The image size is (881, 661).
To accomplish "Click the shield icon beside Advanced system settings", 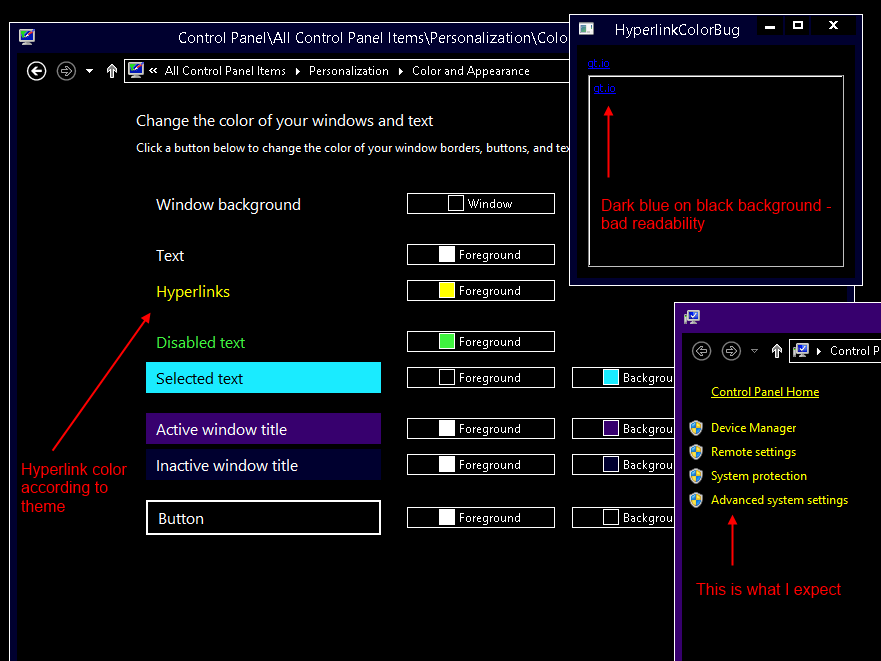I will pos(696,500).
